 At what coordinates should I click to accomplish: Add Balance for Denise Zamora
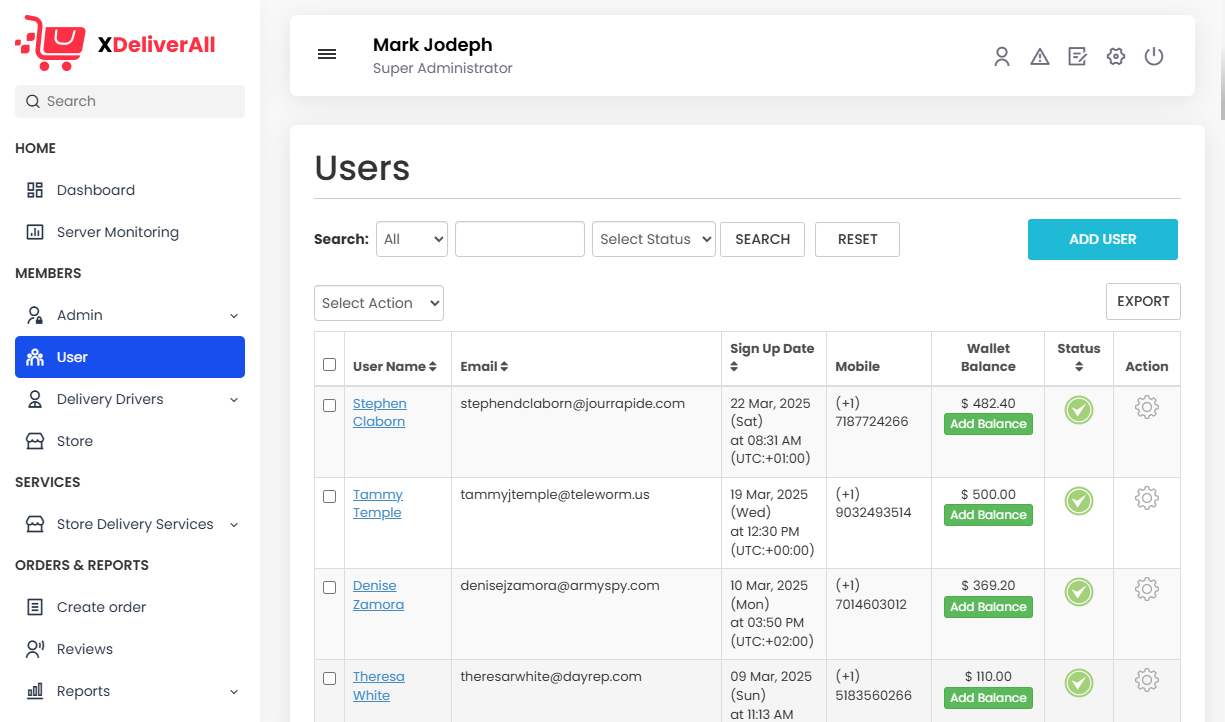tap(988, 607)
